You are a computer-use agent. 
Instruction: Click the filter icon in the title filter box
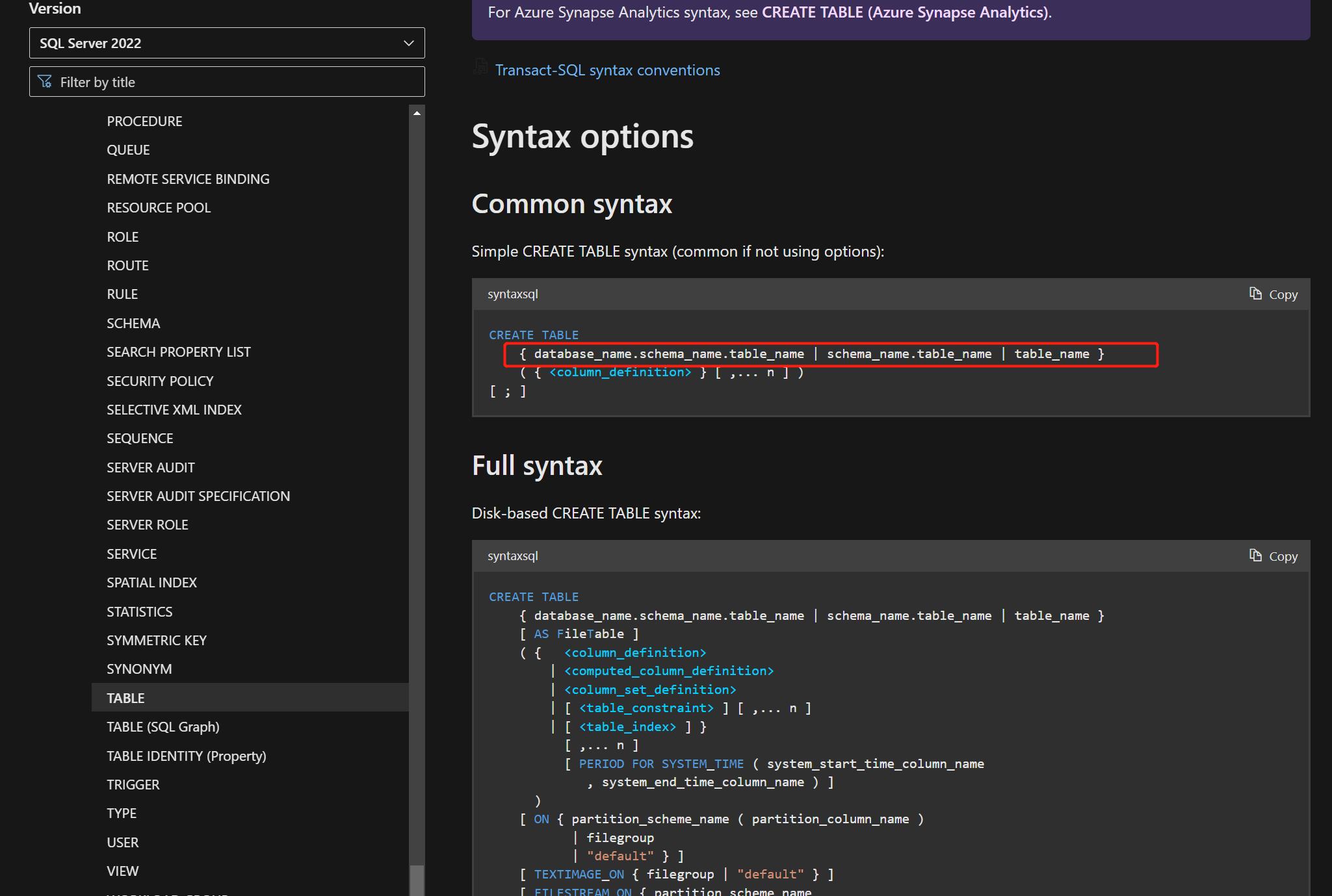coord(45,82)
